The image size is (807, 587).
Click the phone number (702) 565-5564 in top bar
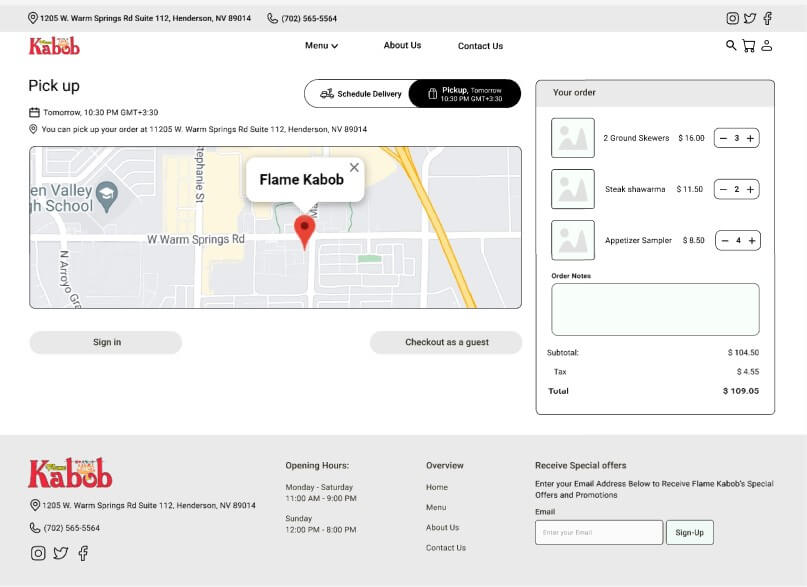tap(309, 19)
